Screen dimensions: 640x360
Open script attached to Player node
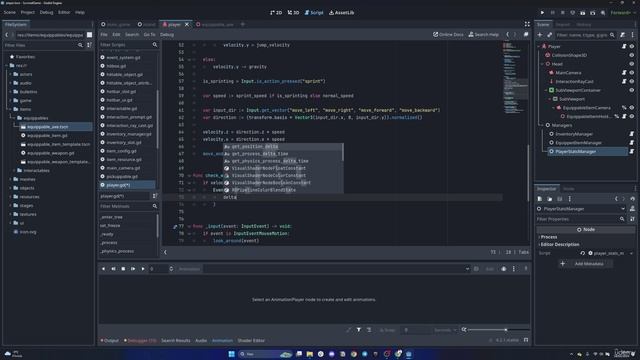click(x=624, y=47)
